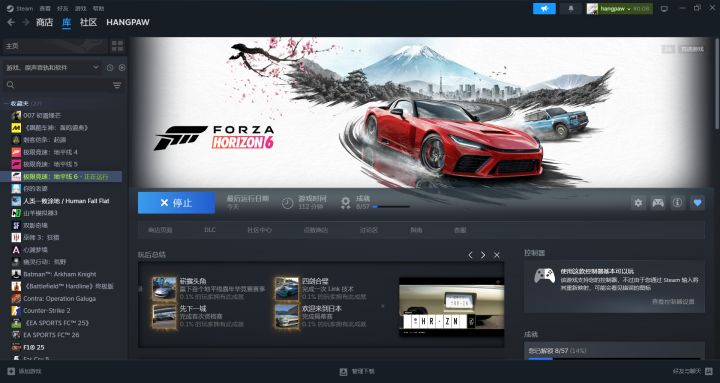Close the post-game summary panel
This screenshot has width=720, height=383.
[x=497, y=255]
